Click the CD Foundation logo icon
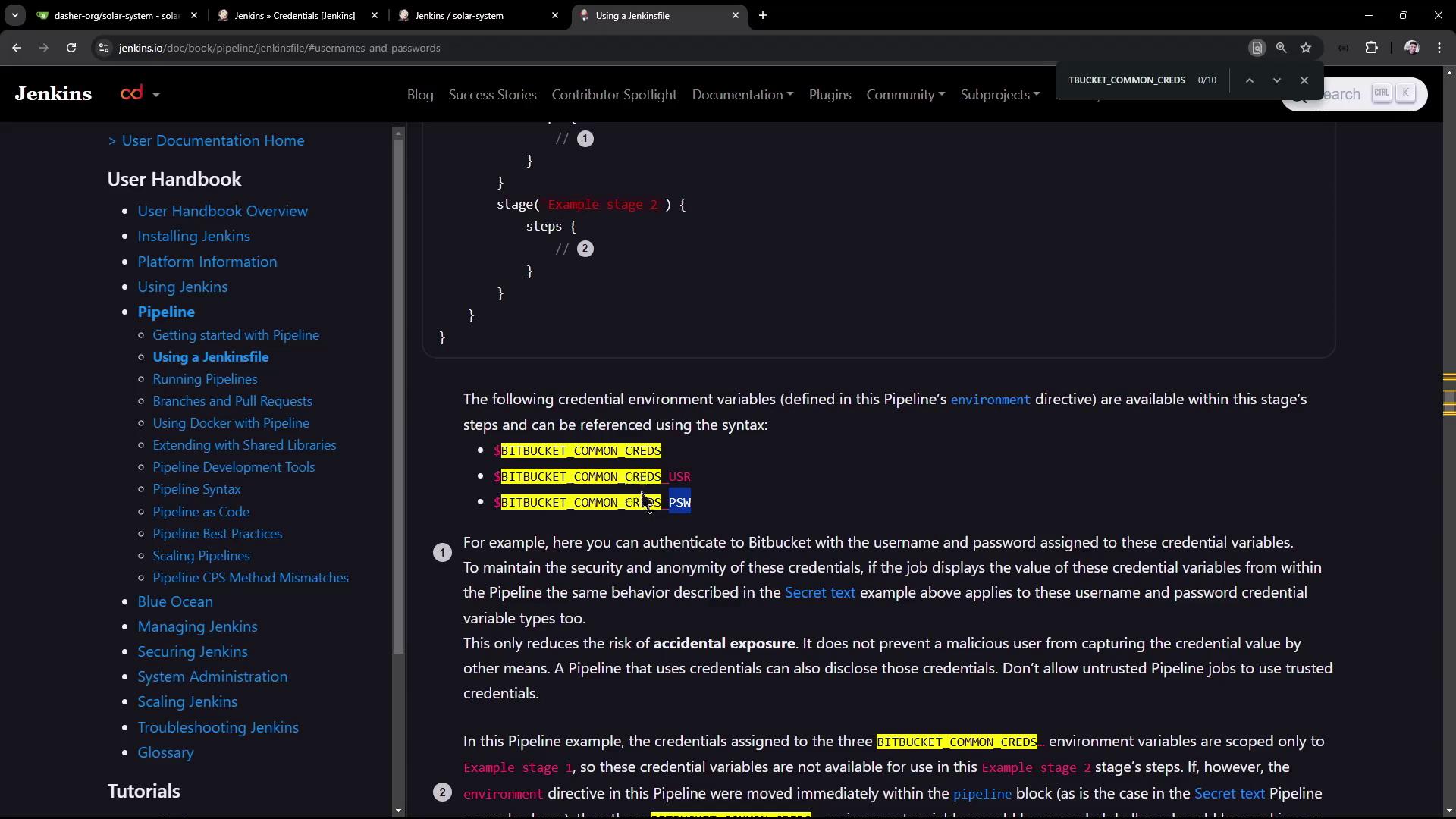 coord(132,93)
